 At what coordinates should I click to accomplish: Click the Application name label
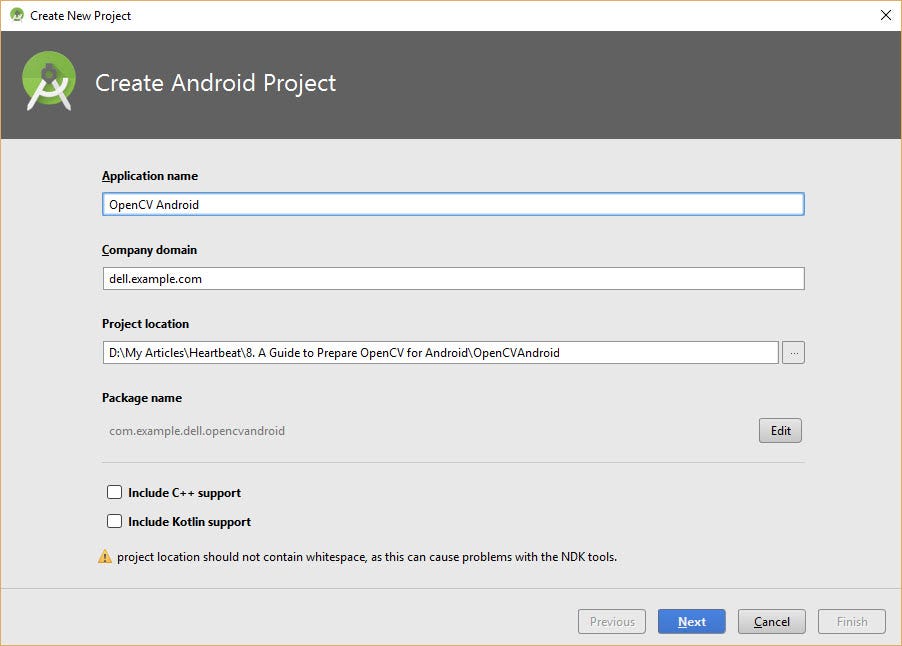coord(150,176)
